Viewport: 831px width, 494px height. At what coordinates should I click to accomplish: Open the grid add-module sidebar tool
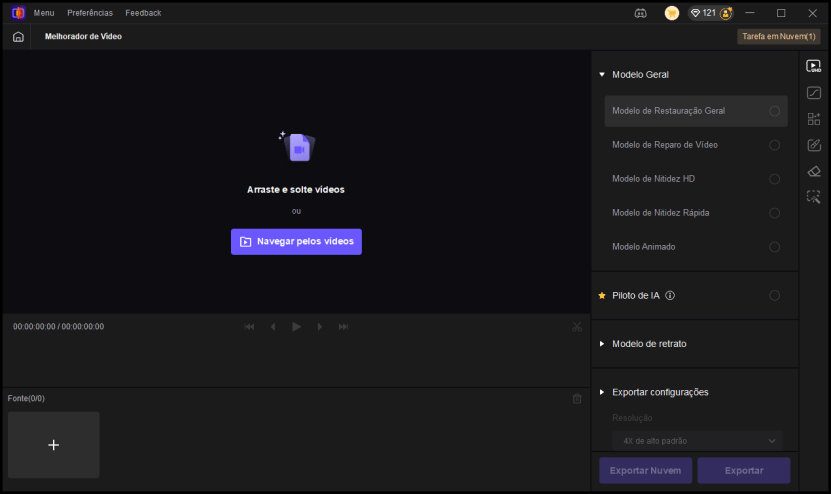(x=814, y=119)
